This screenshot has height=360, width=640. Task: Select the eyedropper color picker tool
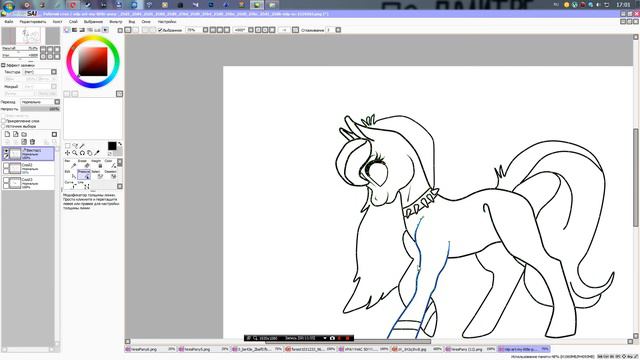click(97, 153)
